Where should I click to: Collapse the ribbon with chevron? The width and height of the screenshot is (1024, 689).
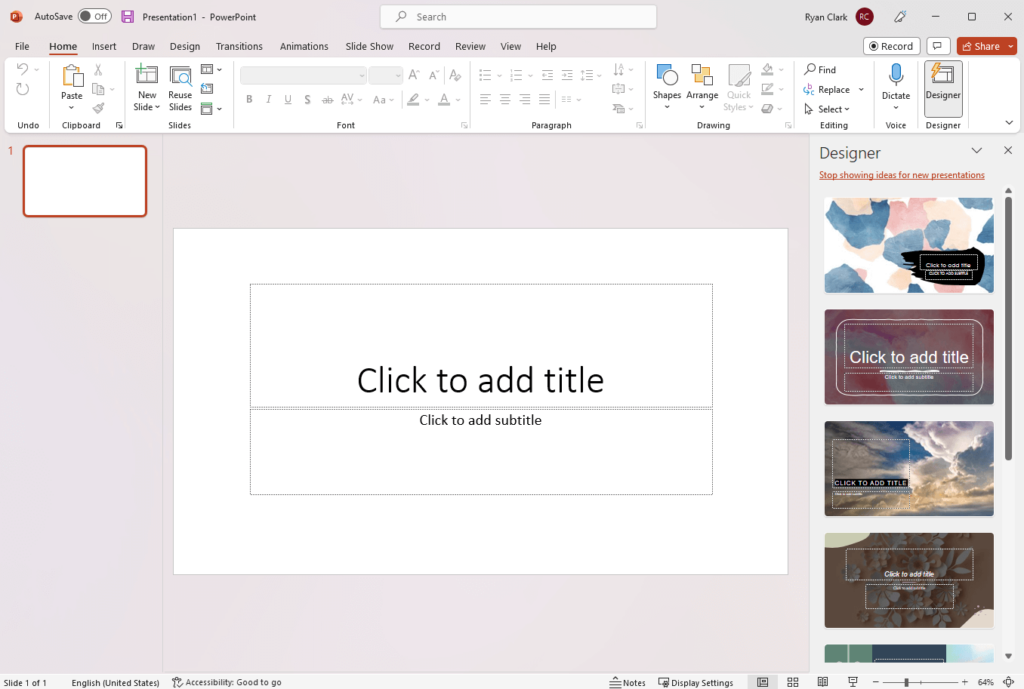[x=1009, y=123]
